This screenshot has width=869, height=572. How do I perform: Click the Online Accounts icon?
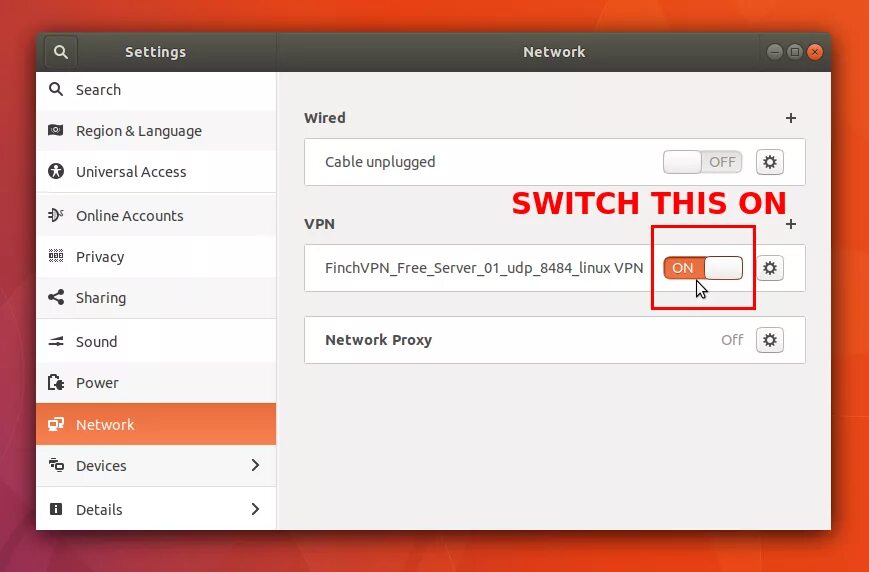click(56, 215)
